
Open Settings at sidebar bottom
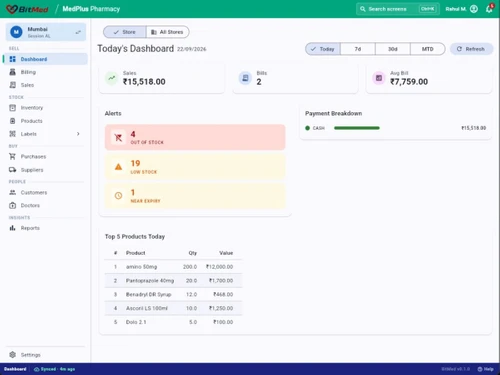(x=46, y=355)
